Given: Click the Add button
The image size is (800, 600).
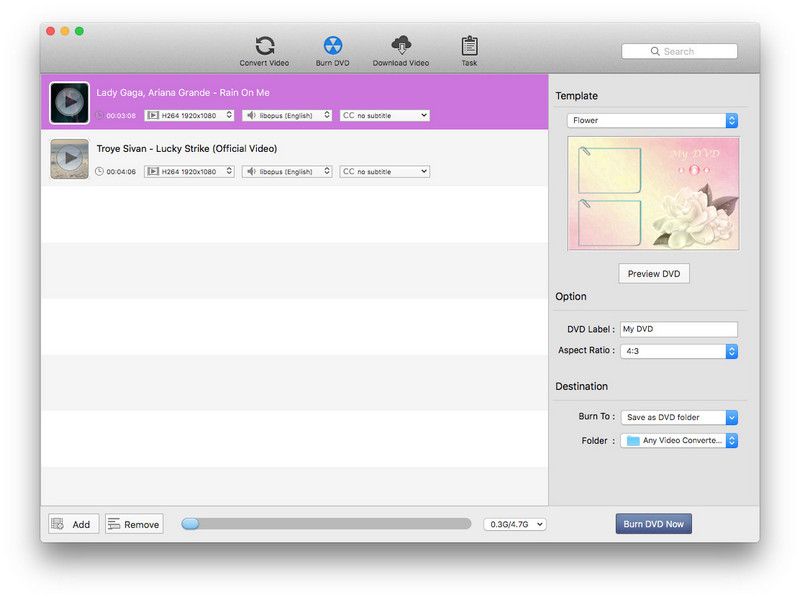Looking at the screenshot, I should click(x=73, y=524).
